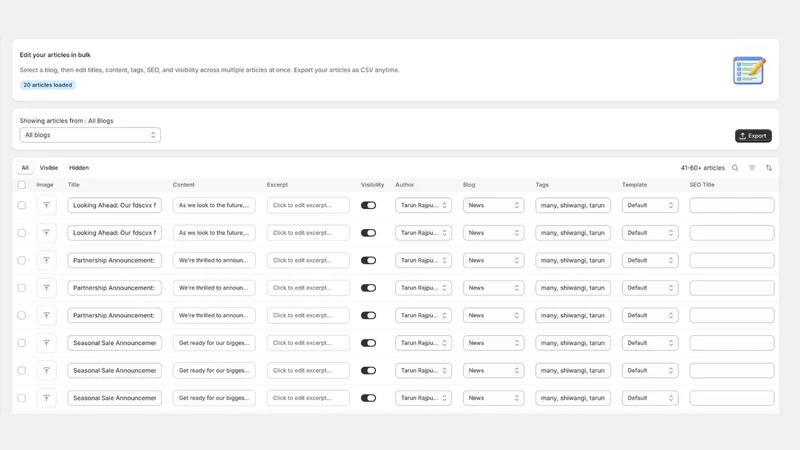The image size is (800, 450).
Task: Click the Tags column header
Action: coord(542,185)
